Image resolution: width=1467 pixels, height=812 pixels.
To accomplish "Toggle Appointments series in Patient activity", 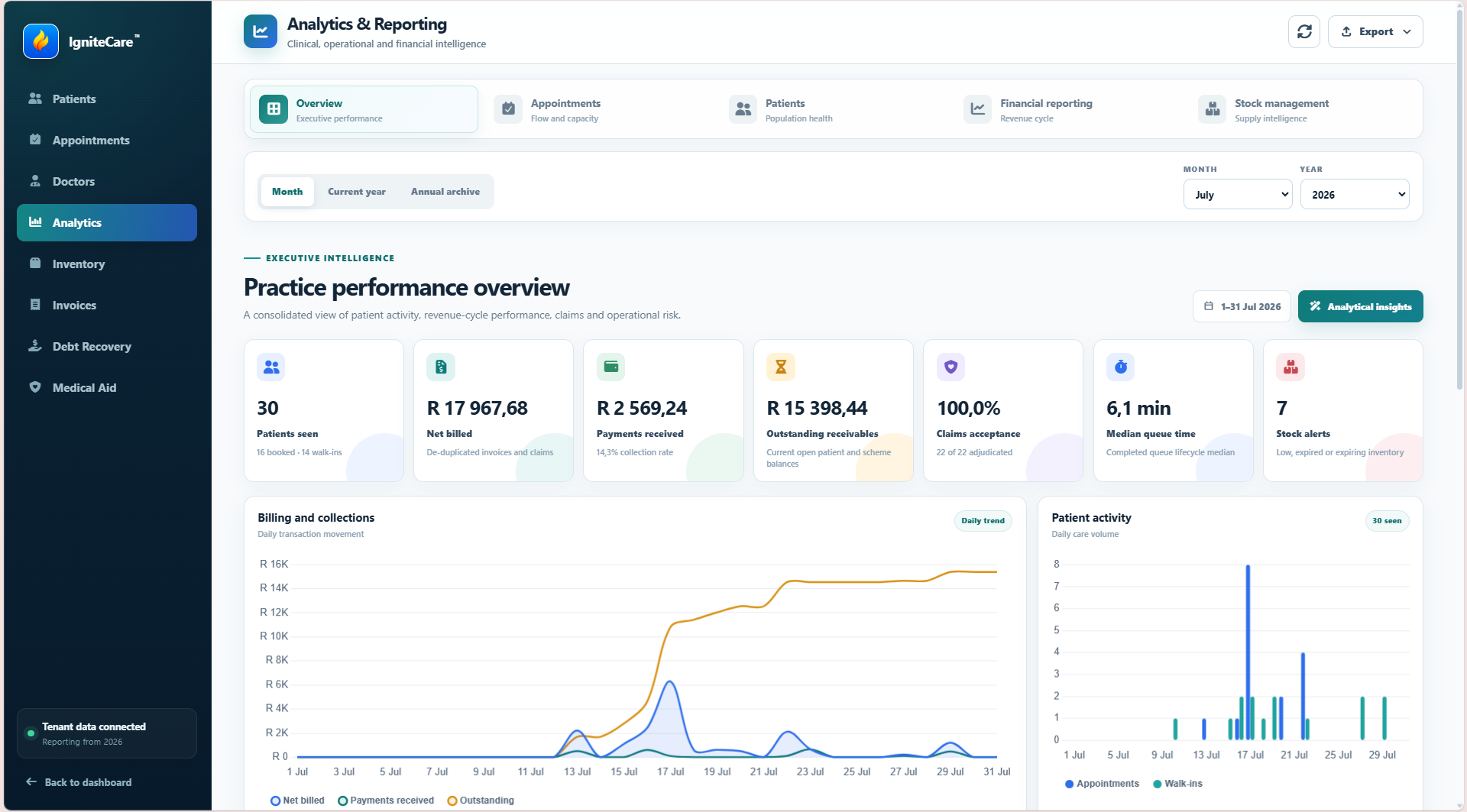I will click(1102, 784).
